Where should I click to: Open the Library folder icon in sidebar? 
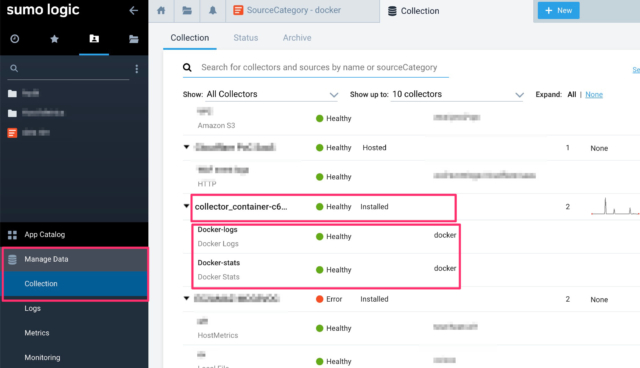(x=133, y=39)
